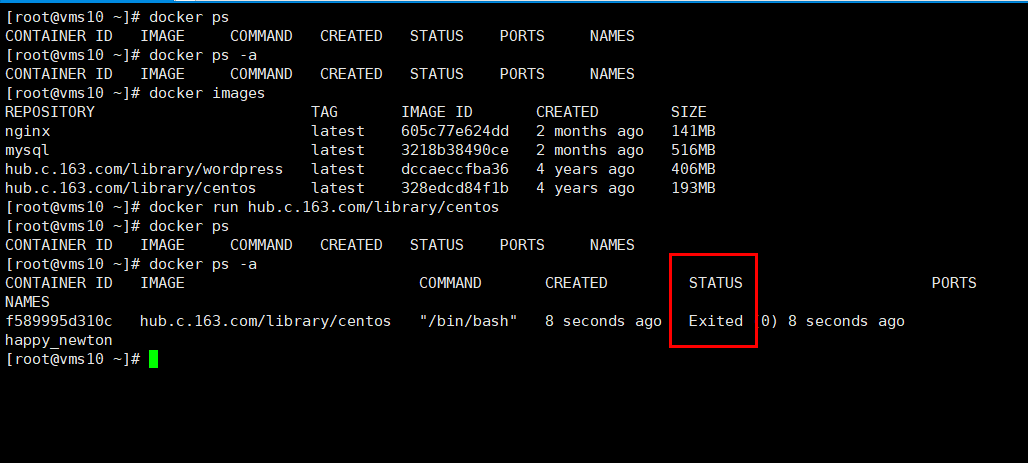Viewport: 1028px width, 463px height.
Task: Click the 'Exited' status word
Action: coord(715,321)
